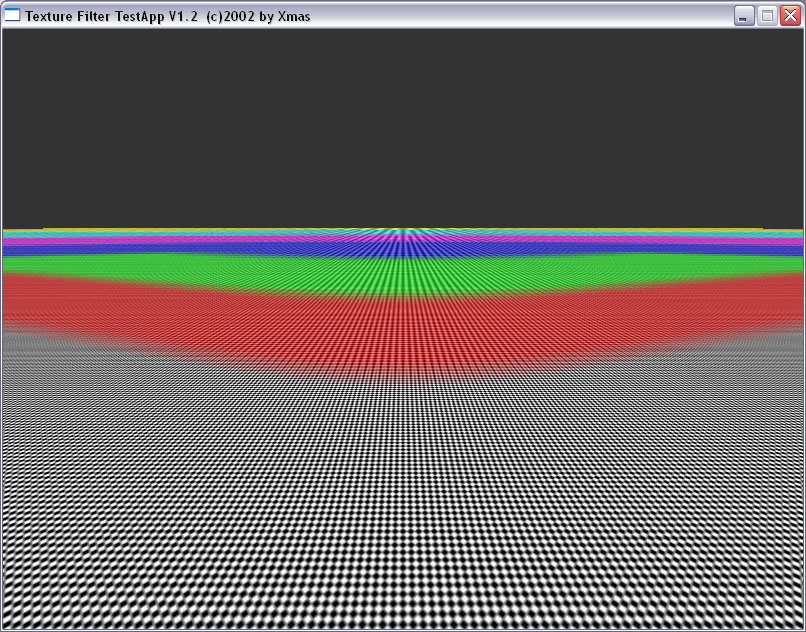Image resolution: width=806 pixels, height=632 pixels.
Task: Close the Texture Filter TestApp window
Action: point(790,16)
